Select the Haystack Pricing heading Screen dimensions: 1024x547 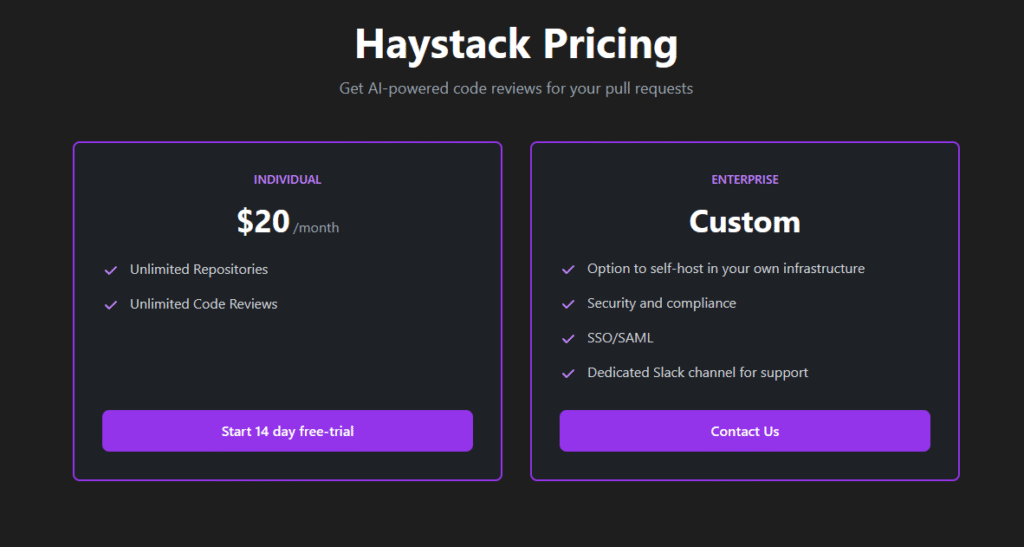516,44
